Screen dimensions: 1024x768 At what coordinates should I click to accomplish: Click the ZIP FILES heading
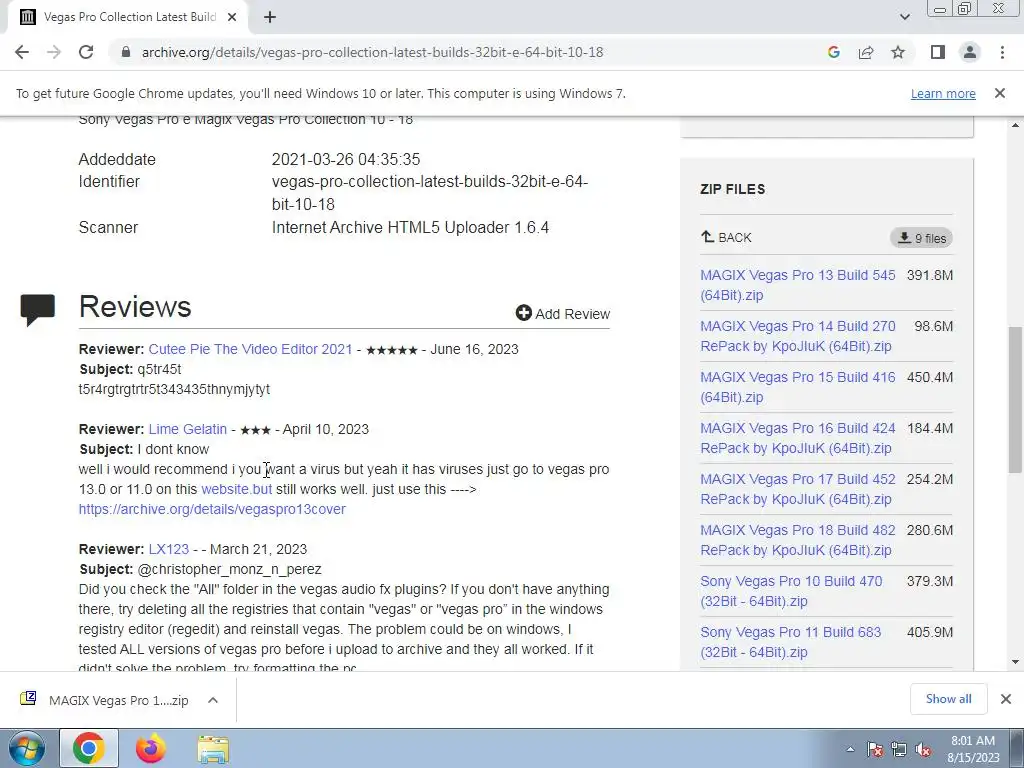732,189
